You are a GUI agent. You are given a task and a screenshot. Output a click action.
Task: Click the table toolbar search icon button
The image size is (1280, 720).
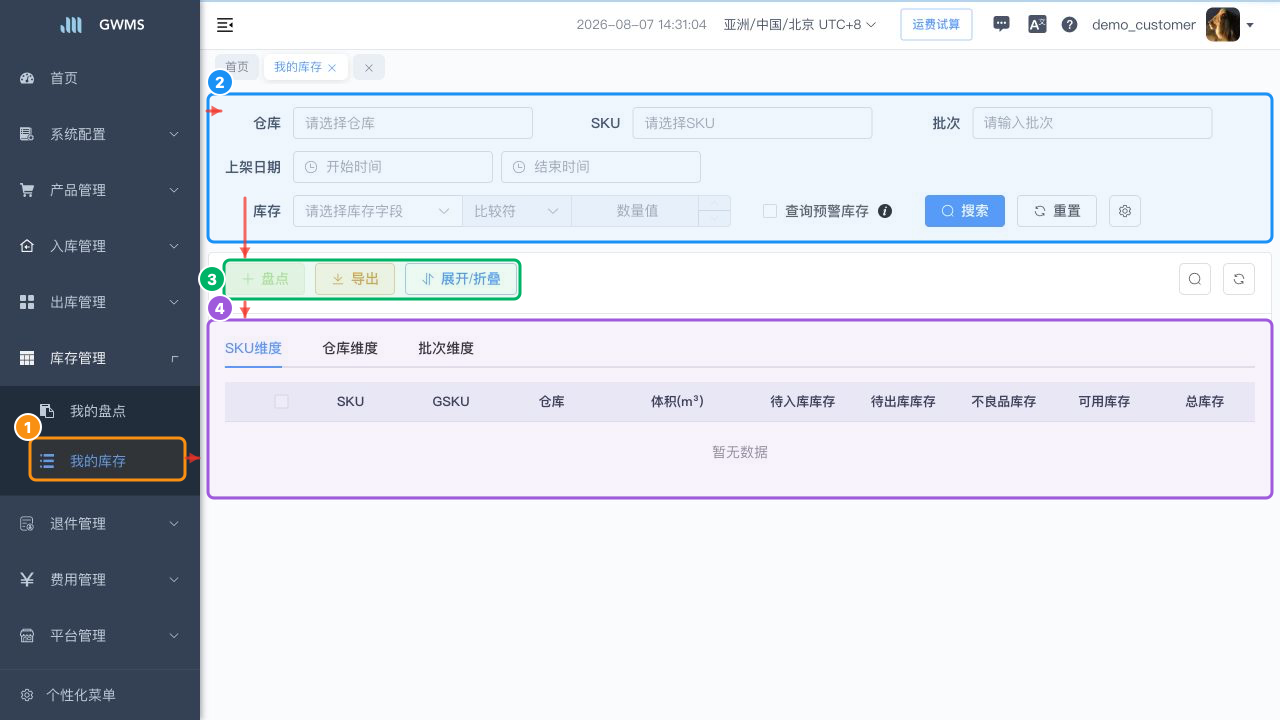[1195, 279]
